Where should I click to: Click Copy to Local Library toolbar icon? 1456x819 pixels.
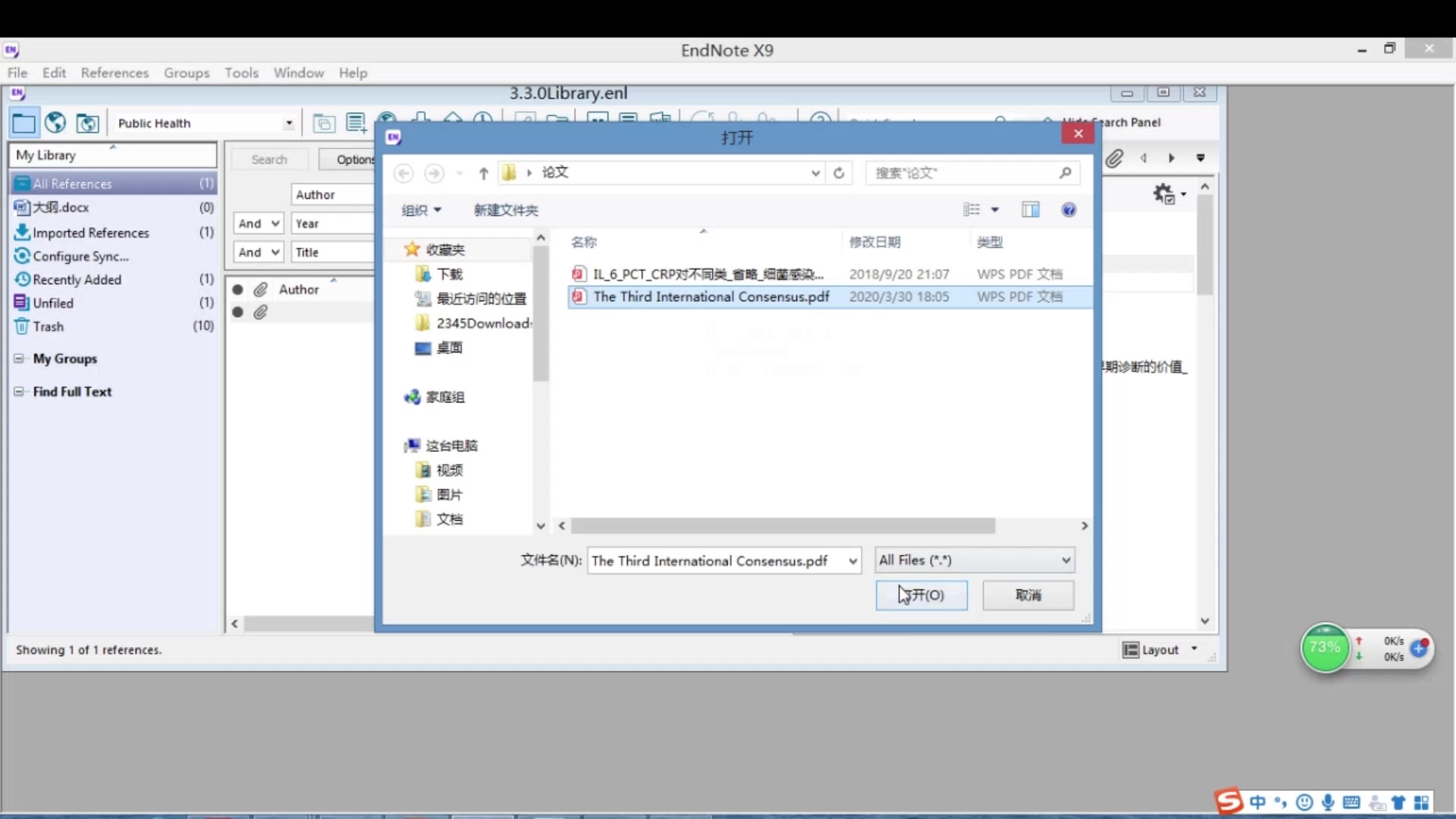(x=324, y=123)
